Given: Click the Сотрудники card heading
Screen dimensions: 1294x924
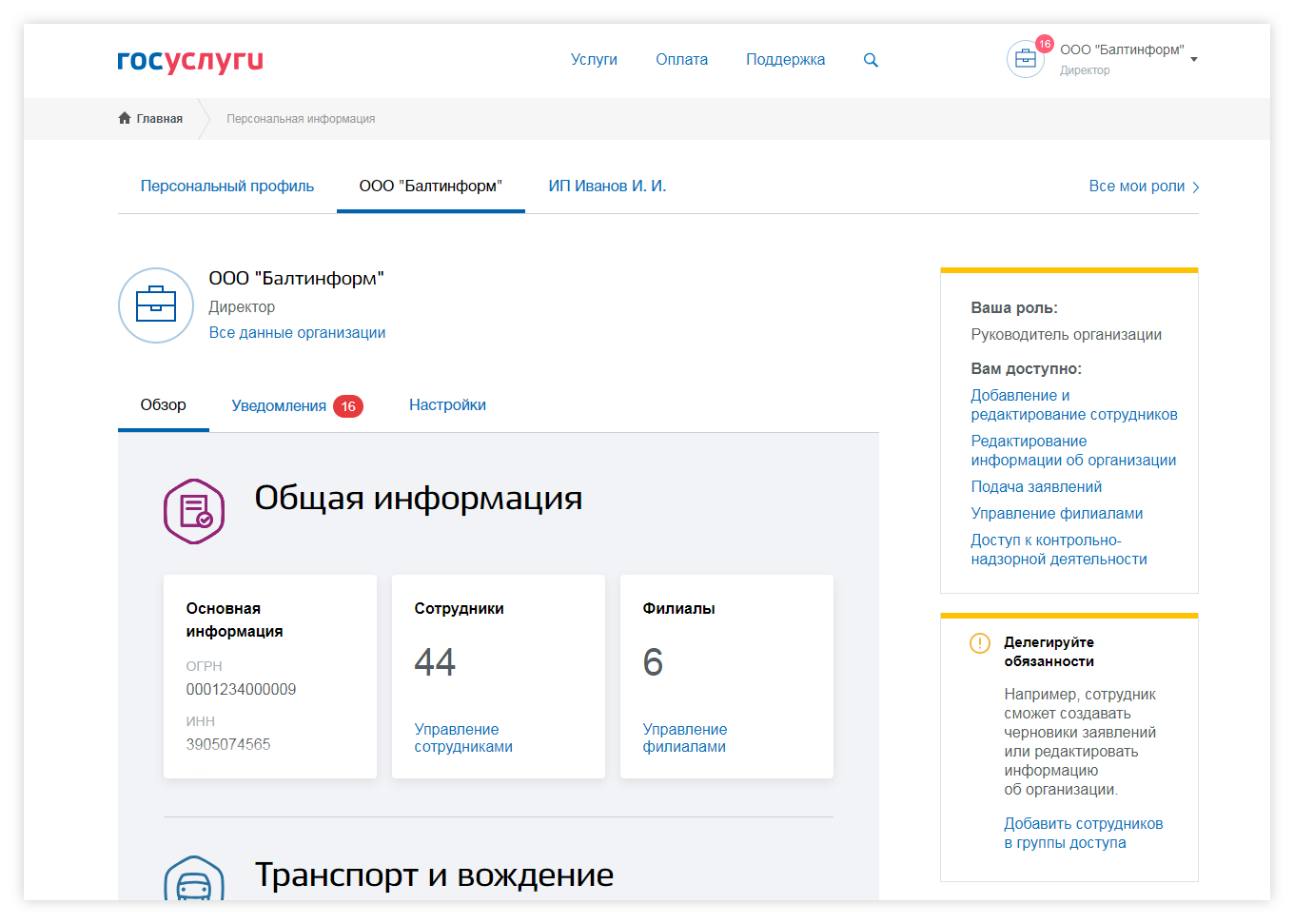Looking at the screenshot, I should tap(459, 609).
